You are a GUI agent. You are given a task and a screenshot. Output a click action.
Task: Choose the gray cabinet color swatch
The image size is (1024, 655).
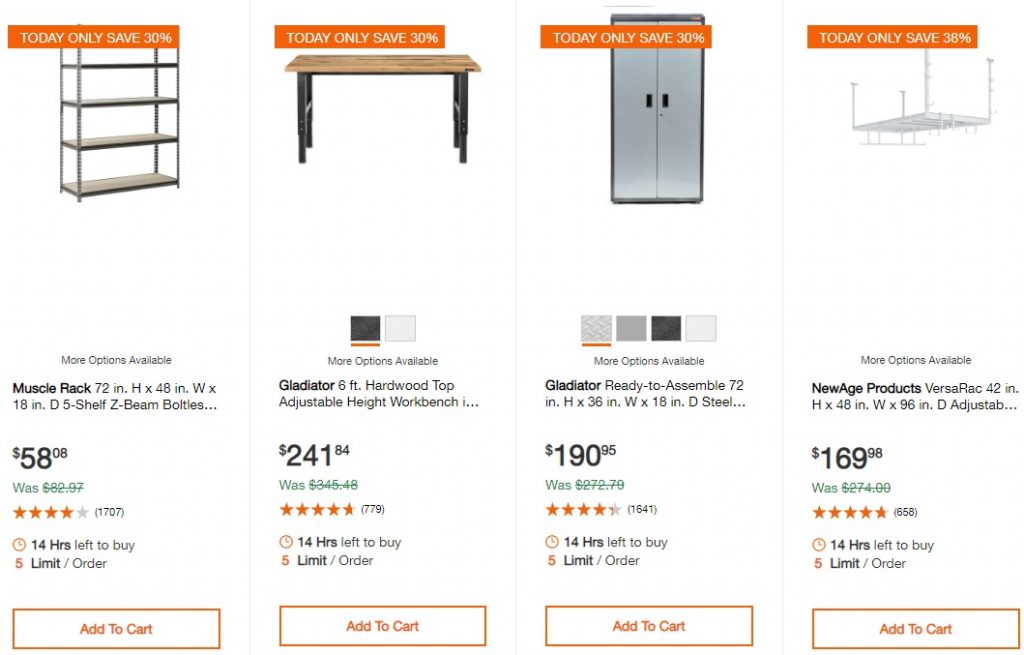tap(631, 328)
